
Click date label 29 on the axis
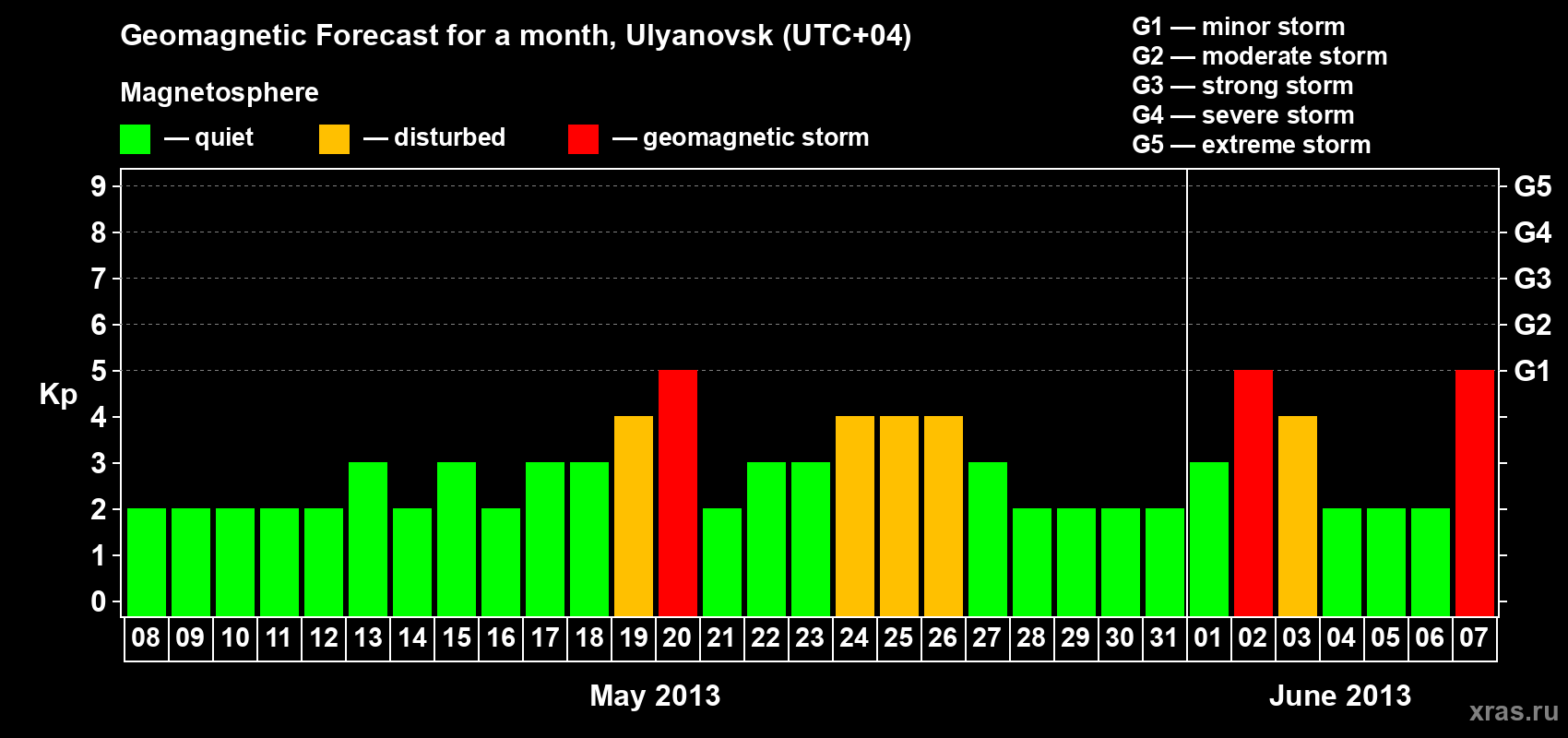point(1075,637)
